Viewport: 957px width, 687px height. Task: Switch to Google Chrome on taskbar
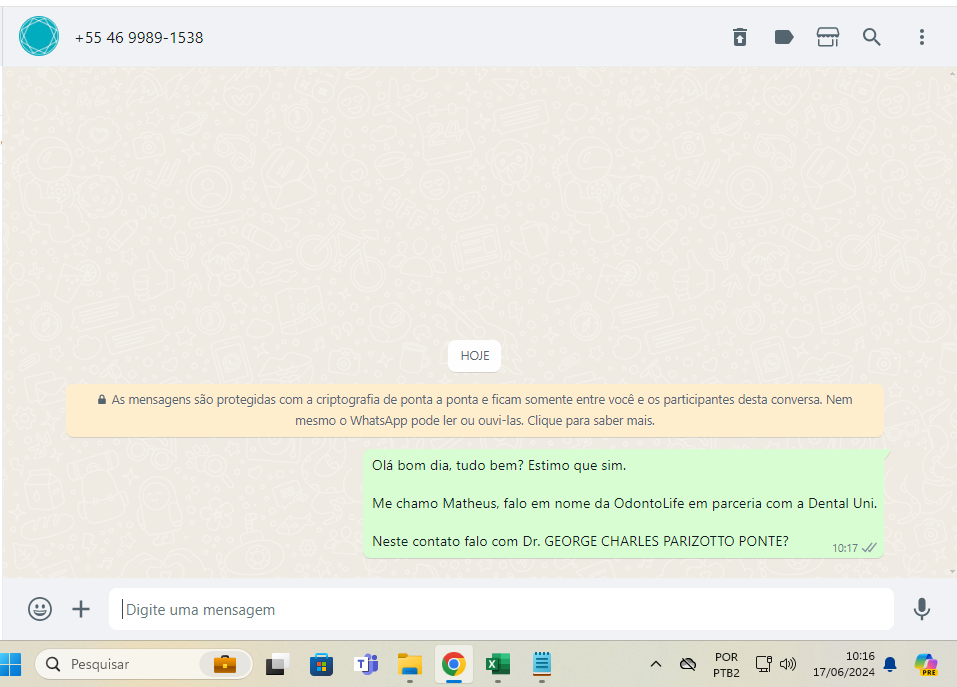tap(453, 664)
